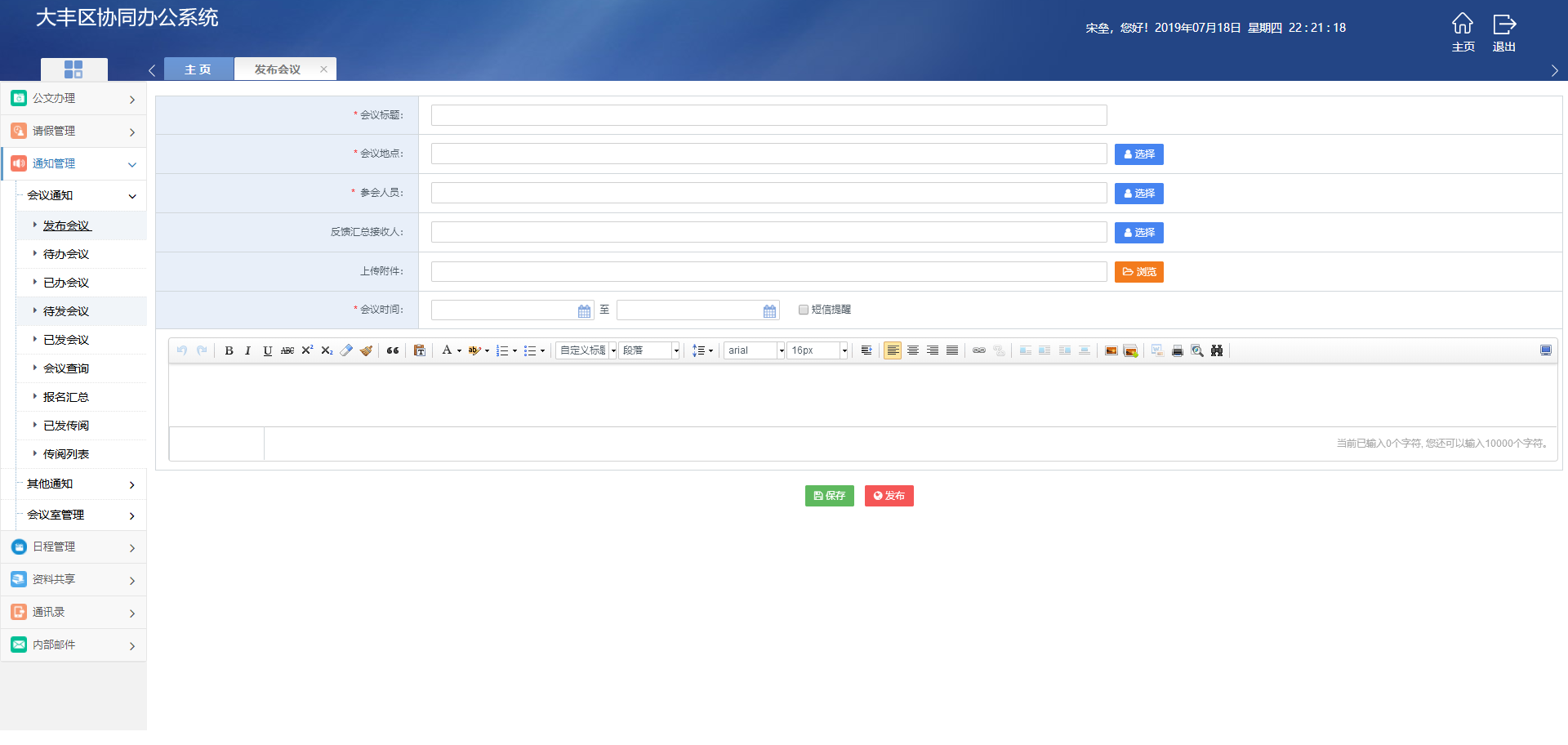Viewport: 1568px width, 745px height.
Task: Open unordered list style dropdown
Action: 542,351
